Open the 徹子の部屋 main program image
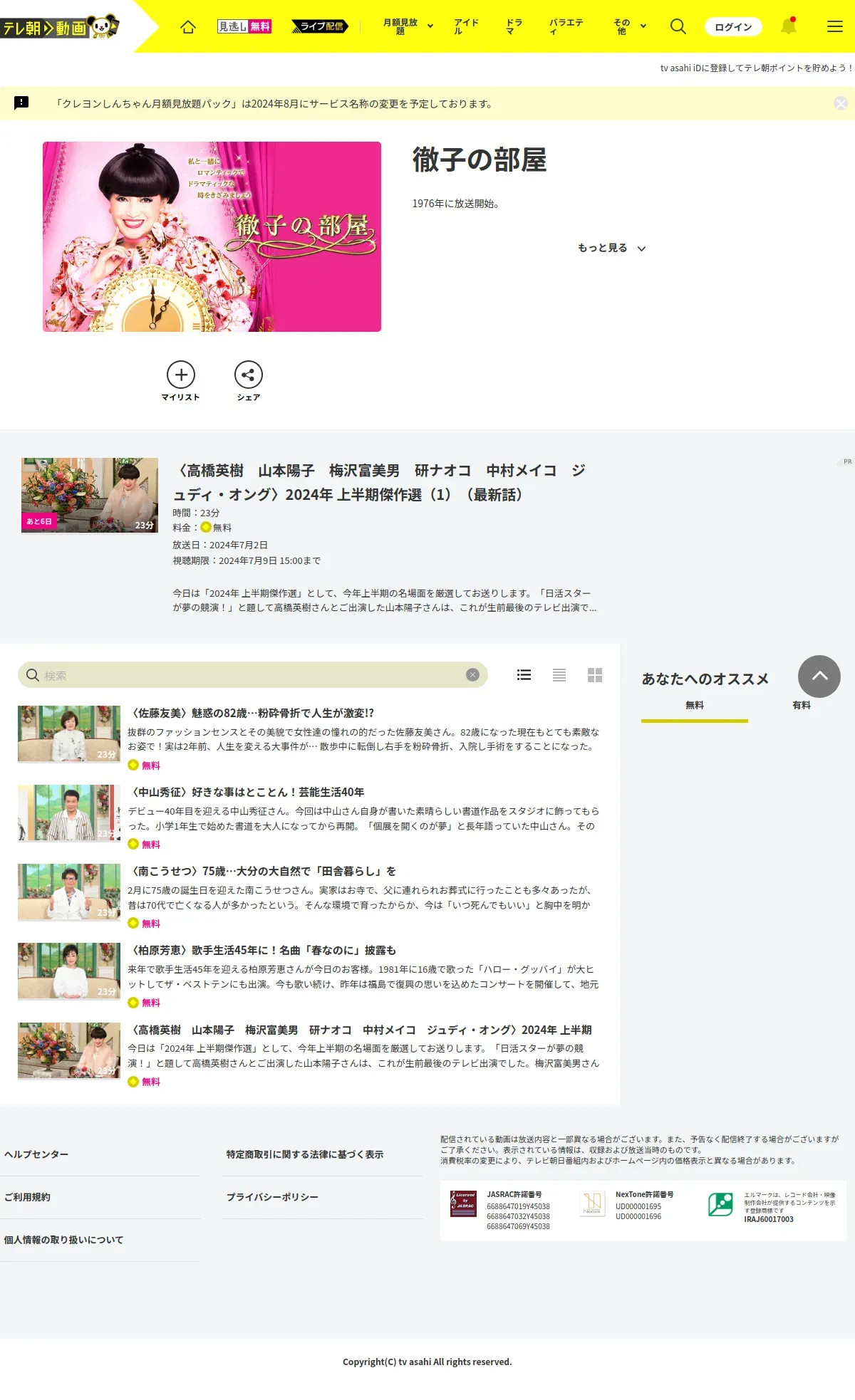 (x=212, y=236)
